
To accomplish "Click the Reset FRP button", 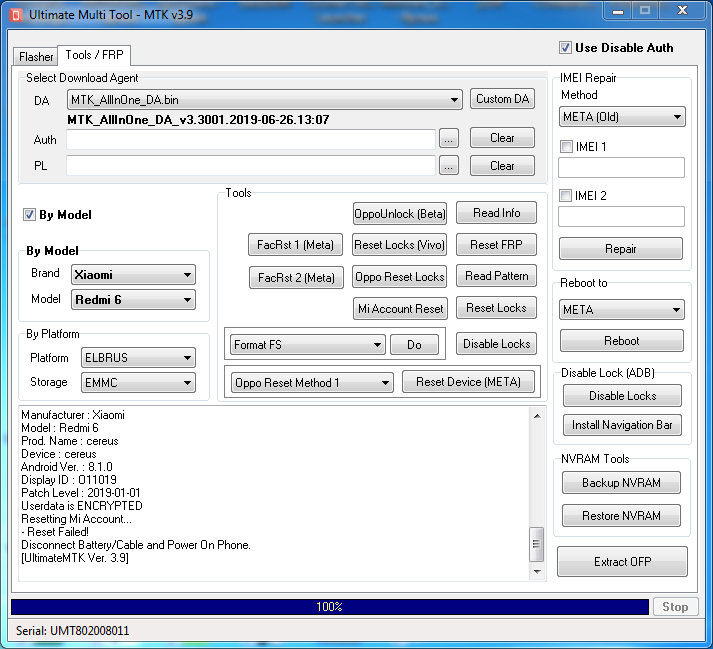I will pos(496,245).
